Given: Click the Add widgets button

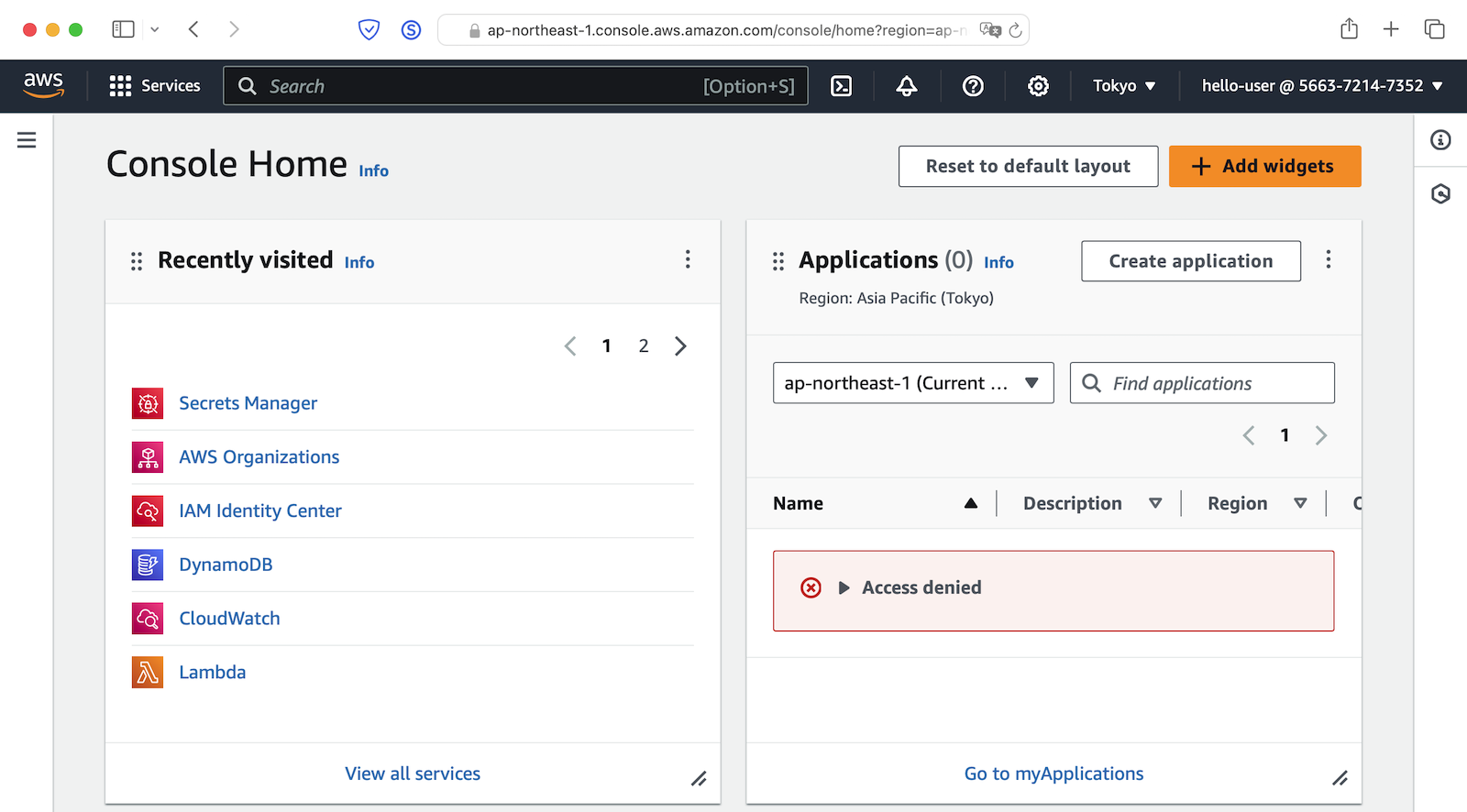Looking at the screenshot, I should 1264,167.
